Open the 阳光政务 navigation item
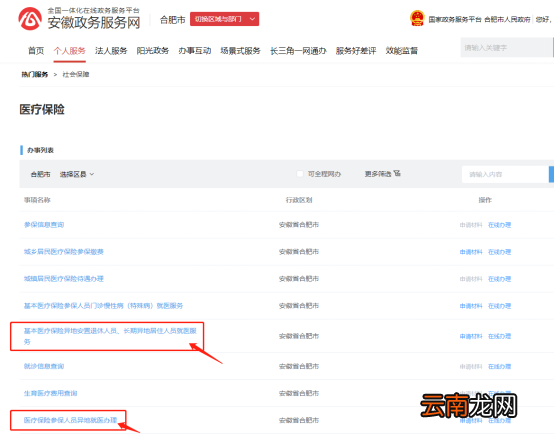This screenshot has width=554, height=434. pyautogui.click(x=153, y=51)
